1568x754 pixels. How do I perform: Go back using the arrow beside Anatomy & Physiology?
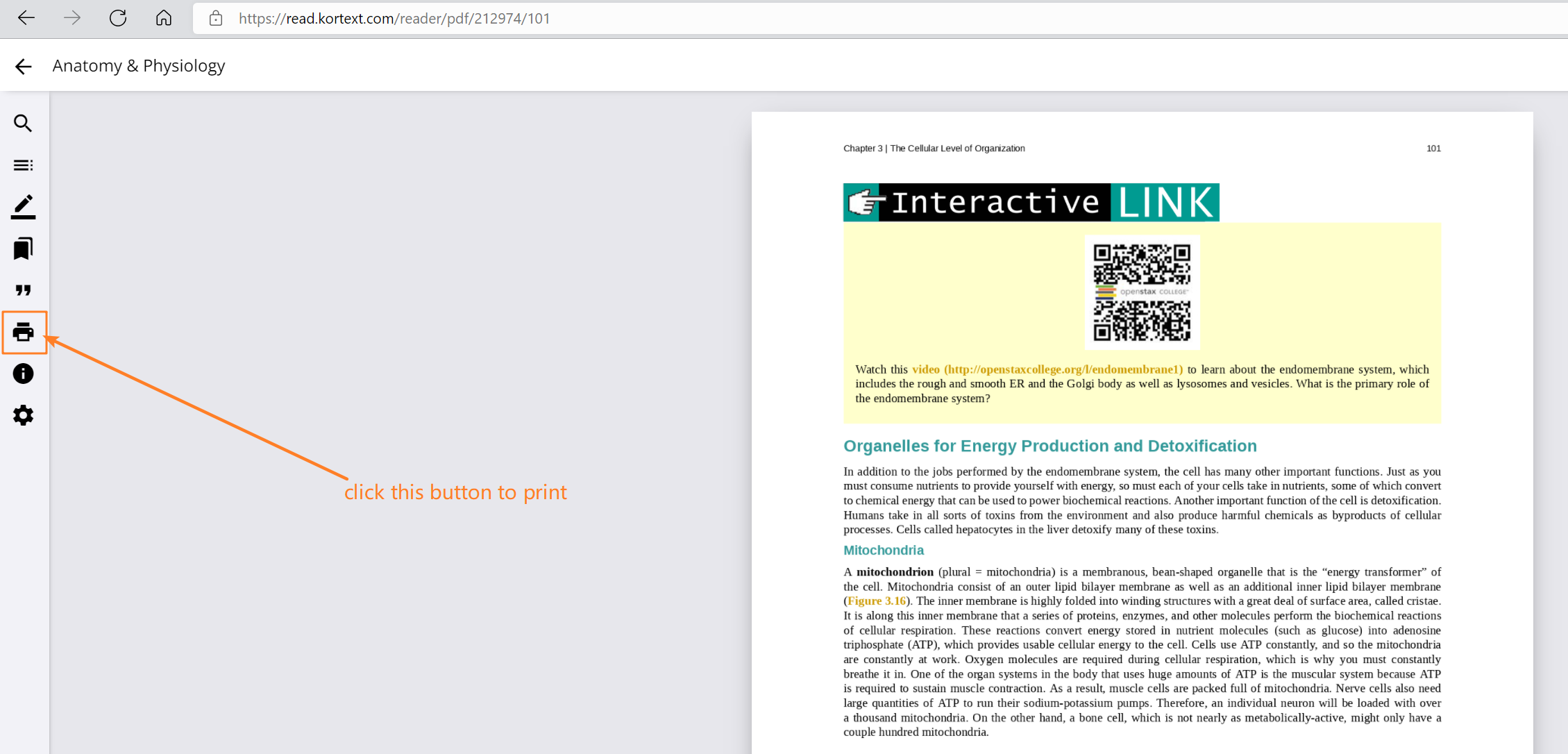[x=23, y=66]
